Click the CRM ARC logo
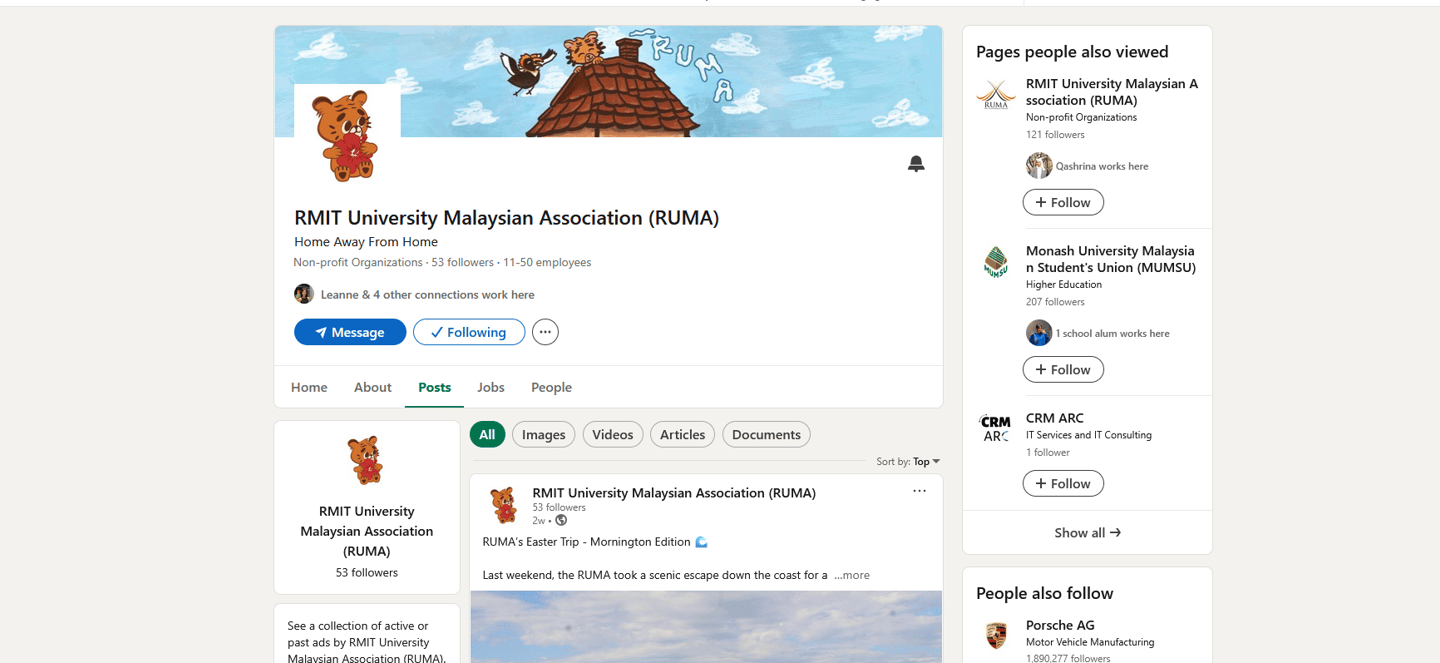 coord(996,429)
